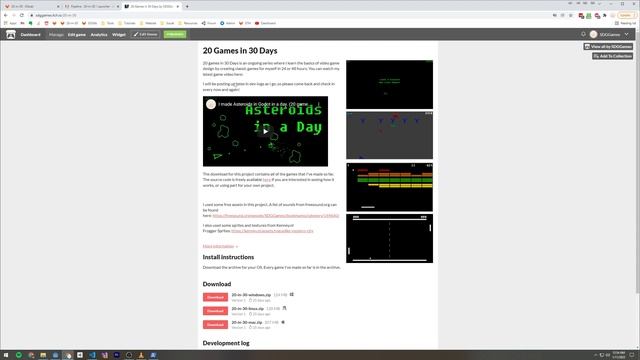Open the first Asteroids screenshot thumbnail

(389, 84)
